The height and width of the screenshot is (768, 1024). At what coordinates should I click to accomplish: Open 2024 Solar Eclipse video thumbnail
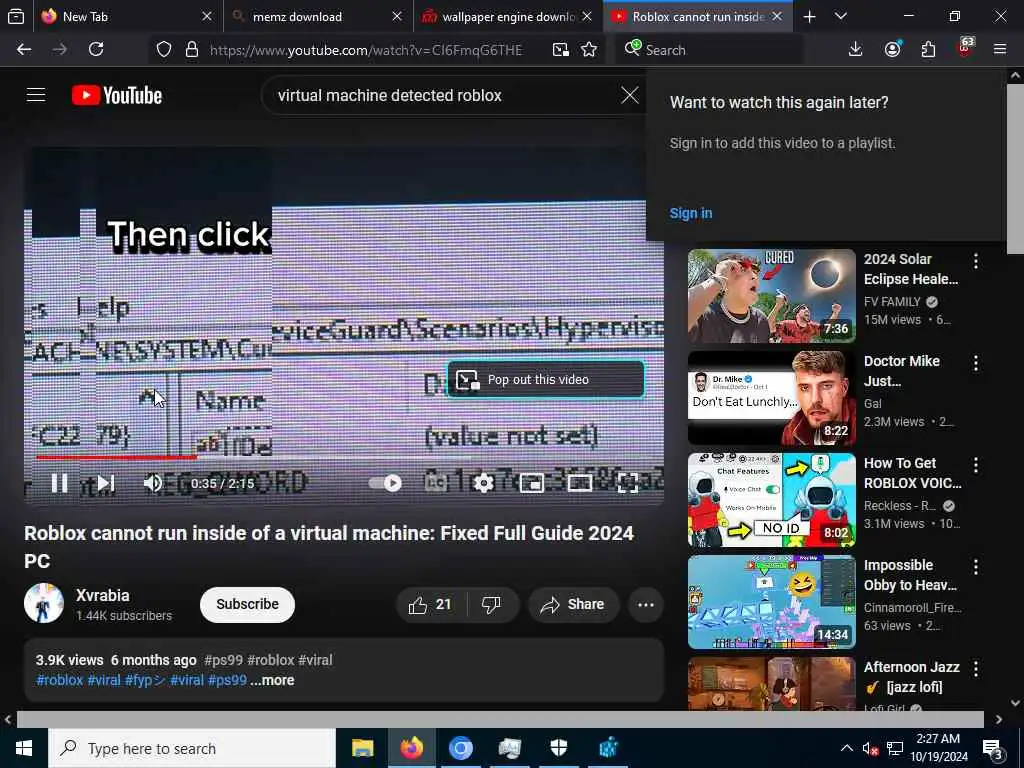[x=771, y=296]
